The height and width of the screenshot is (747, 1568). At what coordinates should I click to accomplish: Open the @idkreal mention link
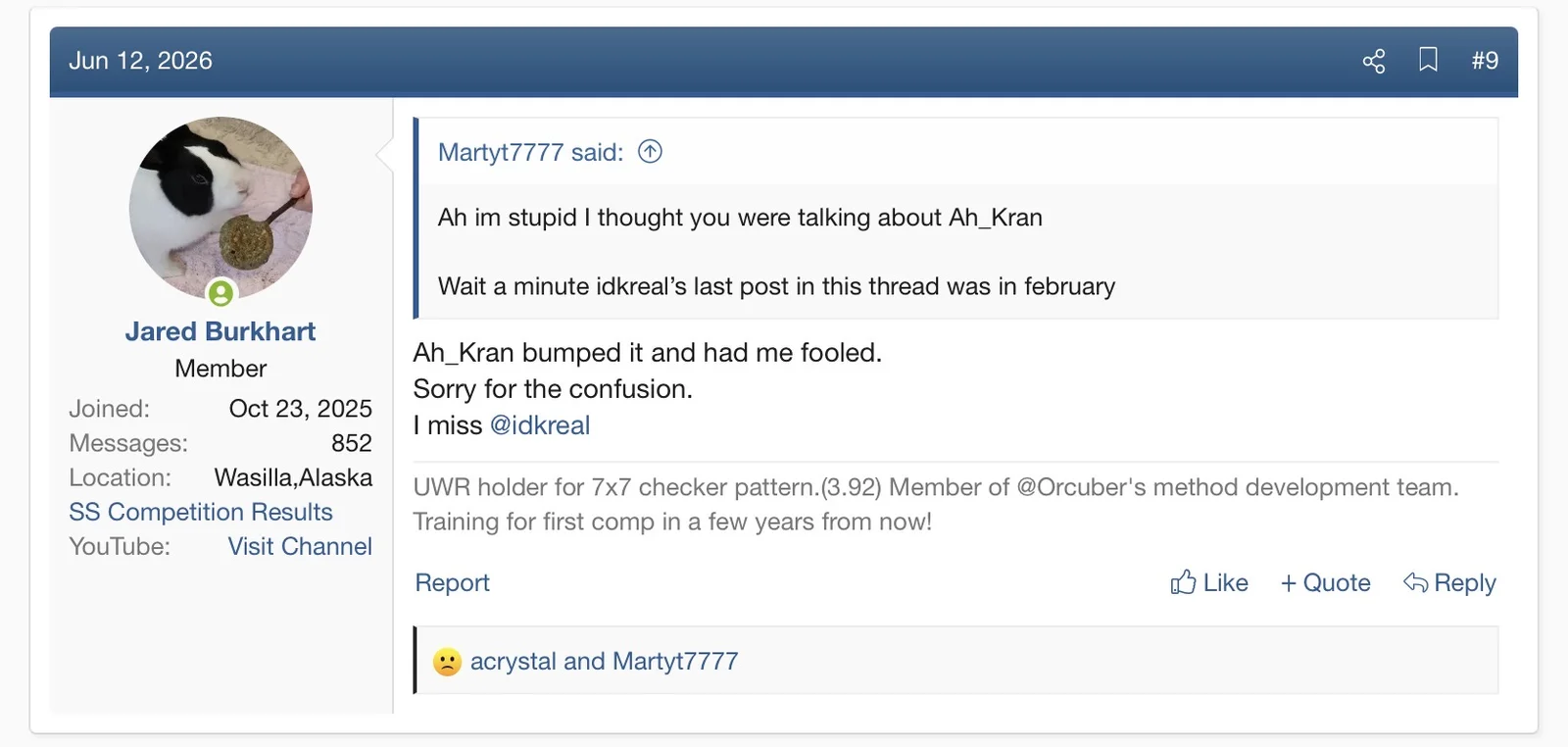point(540,425)
